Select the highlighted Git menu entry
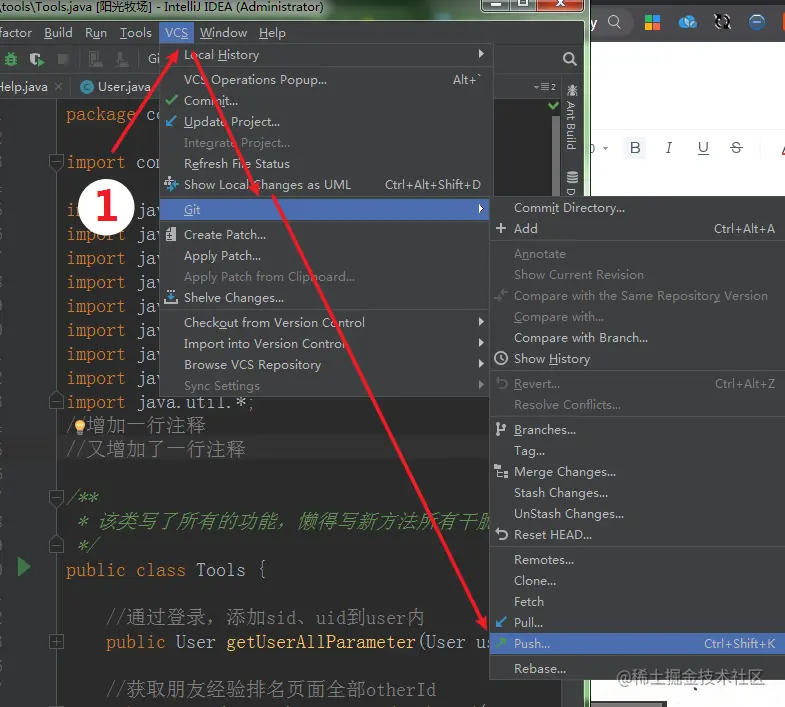This screenshot has width=785, height=707. pyautogui.click(x=324, y=210)
